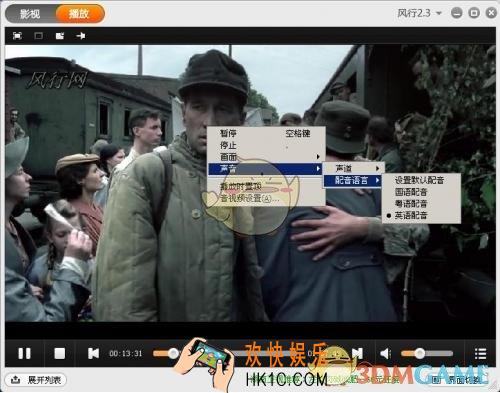Switch to fullscreen with the top-left toolbar icon
Image resolution: width=500 pixels, height=393 pixels.
(17, 36)
